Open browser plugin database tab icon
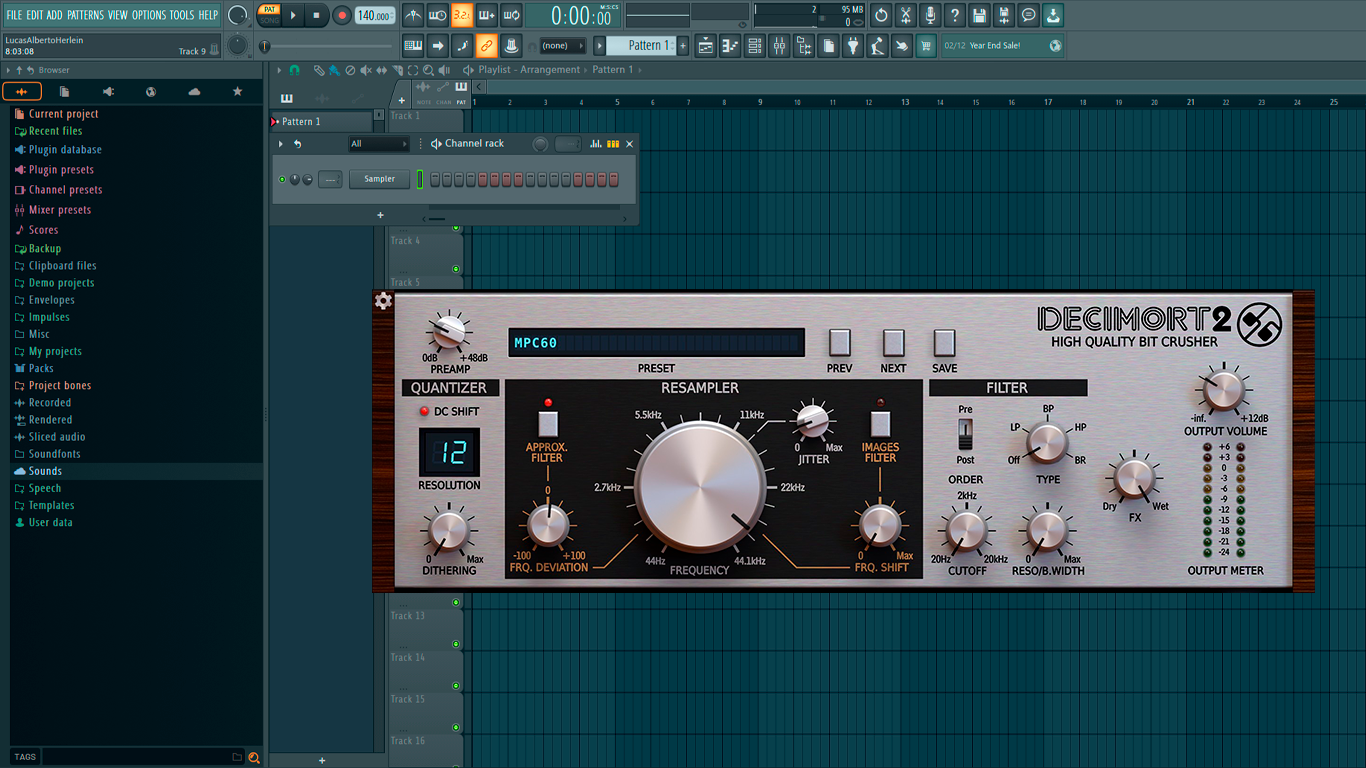Image resolution: width=1366 pixels, height=768 pixels. (x=108, y=92)
